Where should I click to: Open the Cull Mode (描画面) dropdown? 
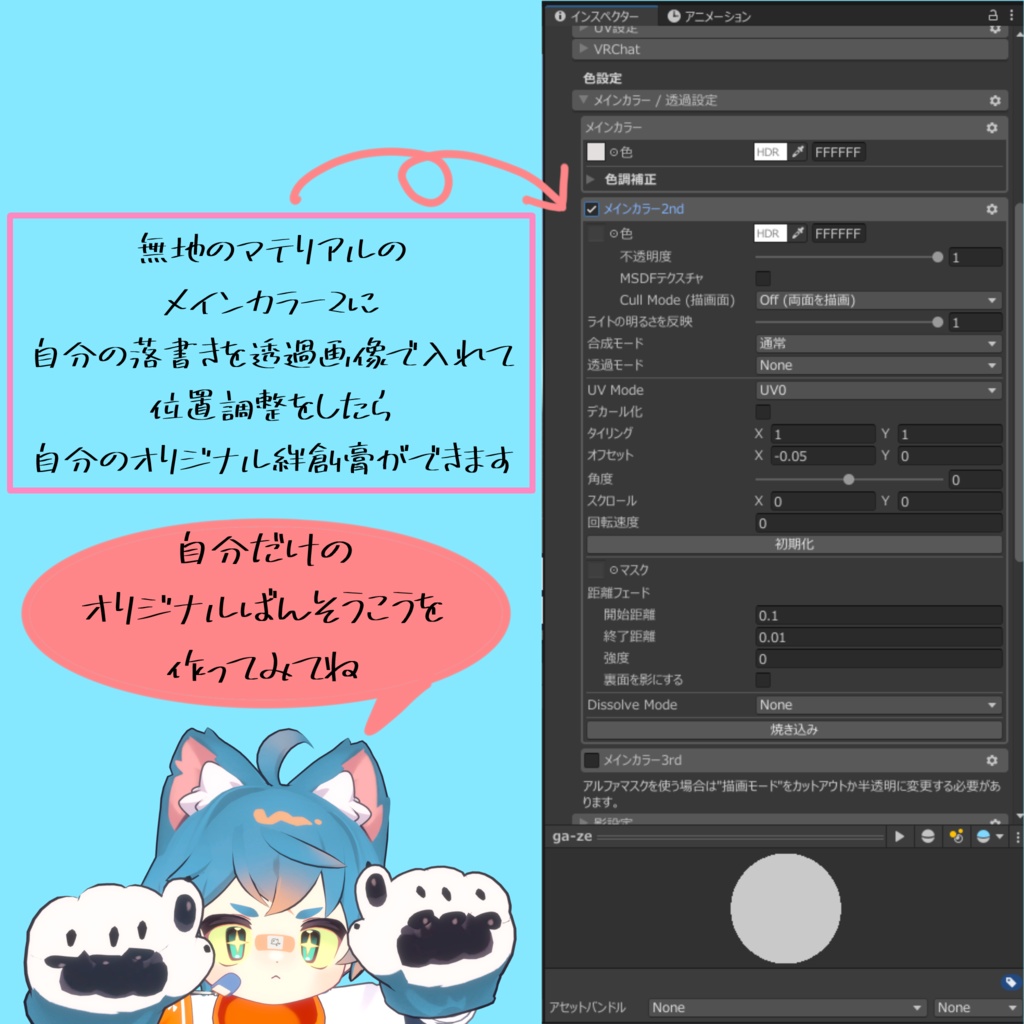tap(878, 299)
